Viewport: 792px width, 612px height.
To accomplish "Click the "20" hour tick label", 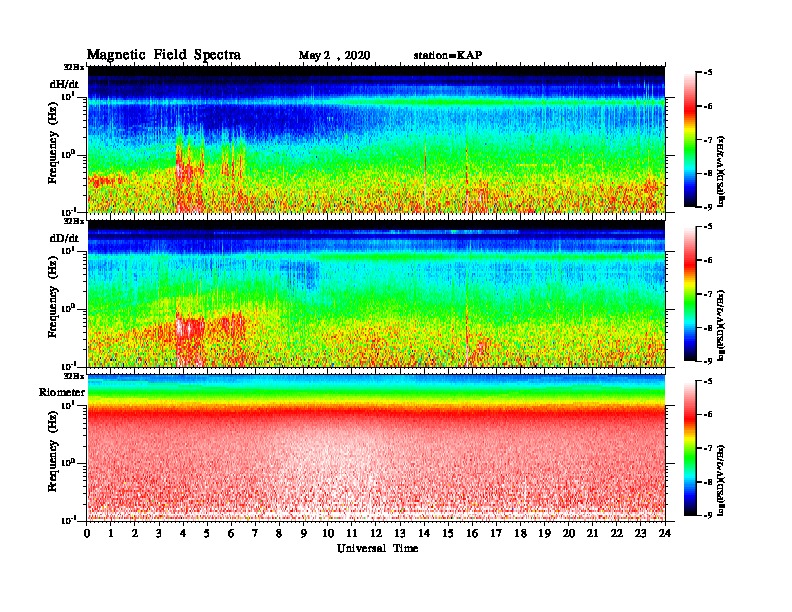I will [x=569, y=534].
